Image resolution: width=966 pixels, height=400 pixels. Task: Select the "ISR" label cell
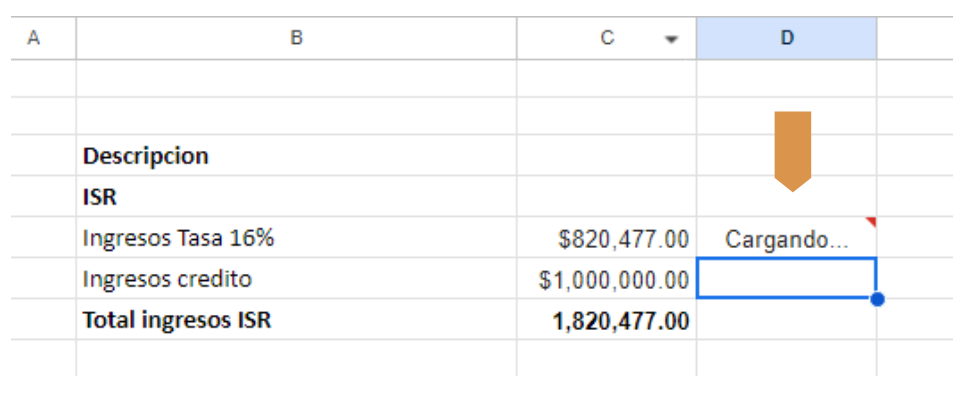tap(296, 197)
